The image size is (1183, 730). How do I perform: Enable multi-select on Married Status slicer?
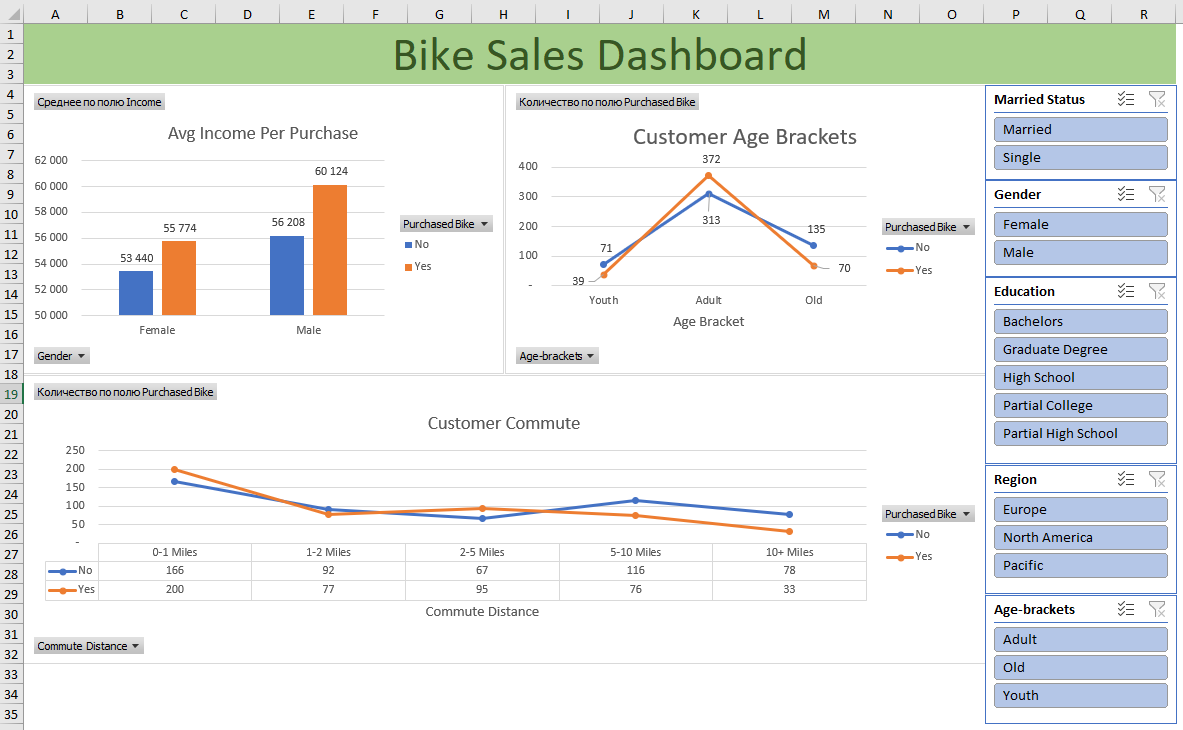[1126, 99]
